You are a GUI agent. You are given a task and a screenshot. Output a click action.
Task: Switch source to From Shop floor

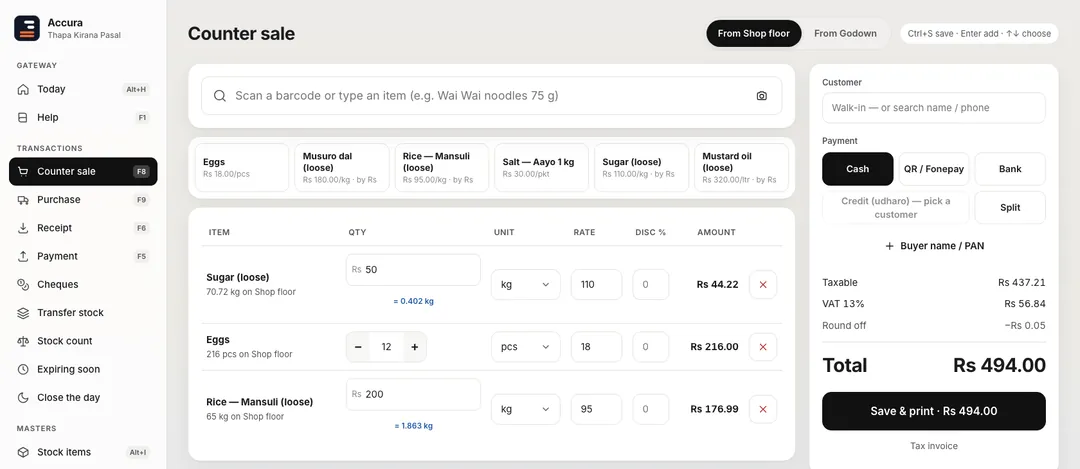coord(754,33)
